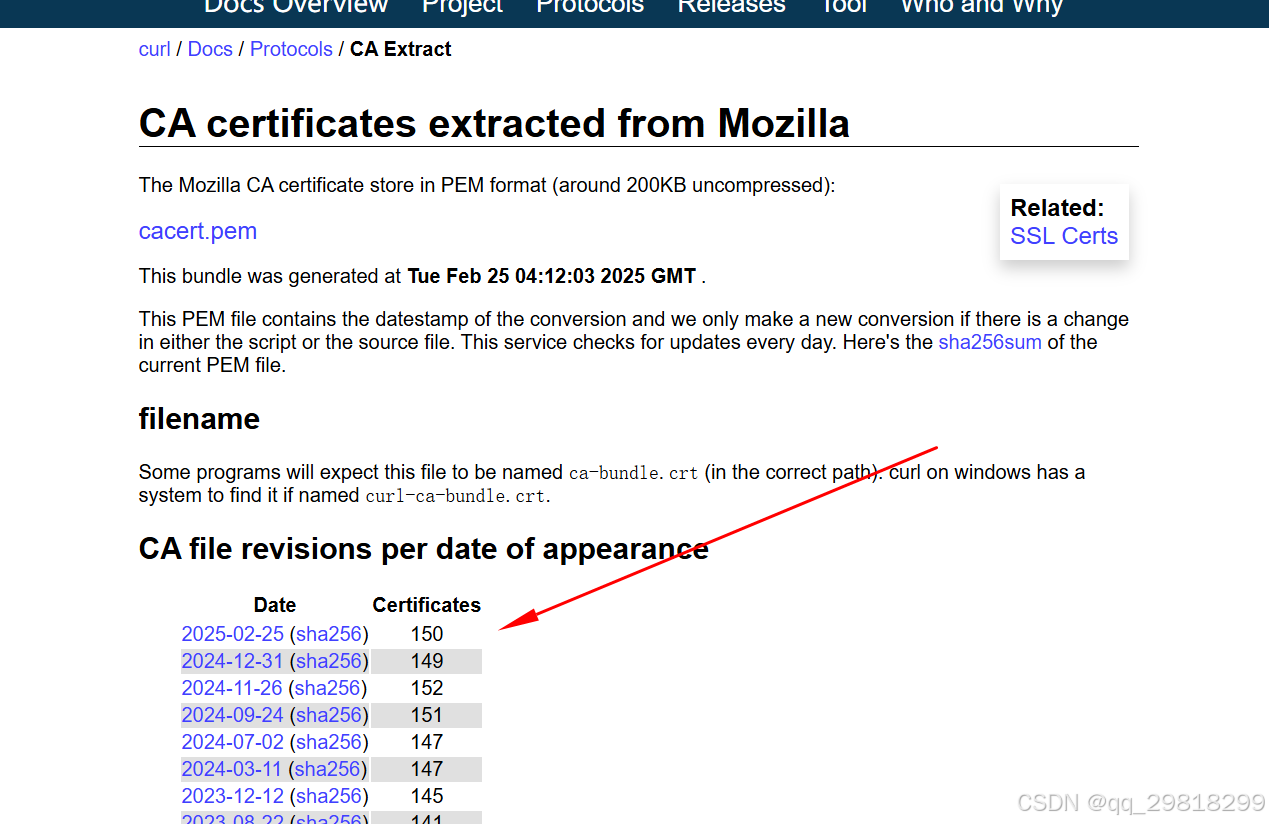
Task: Click the certificate count 149
Action: click(x=427, y=661)
